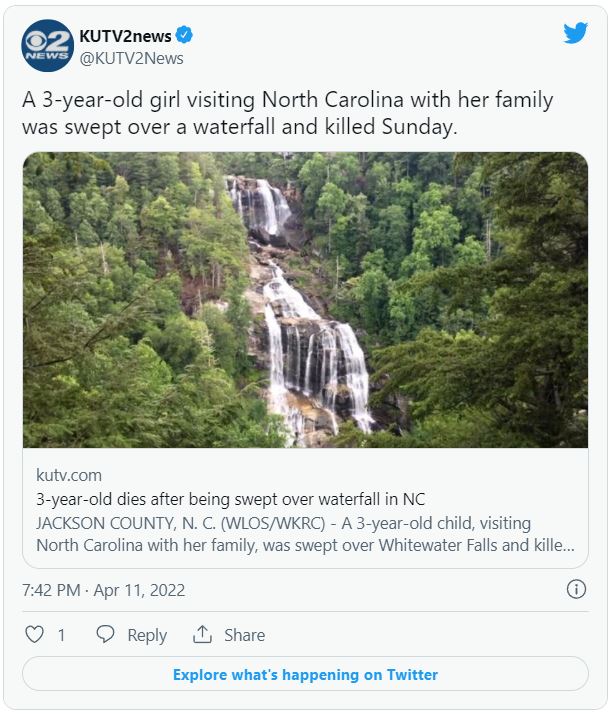The image size is (614, 718).
Task: Like the tweet with the heart icon
Action: [34, 635]
